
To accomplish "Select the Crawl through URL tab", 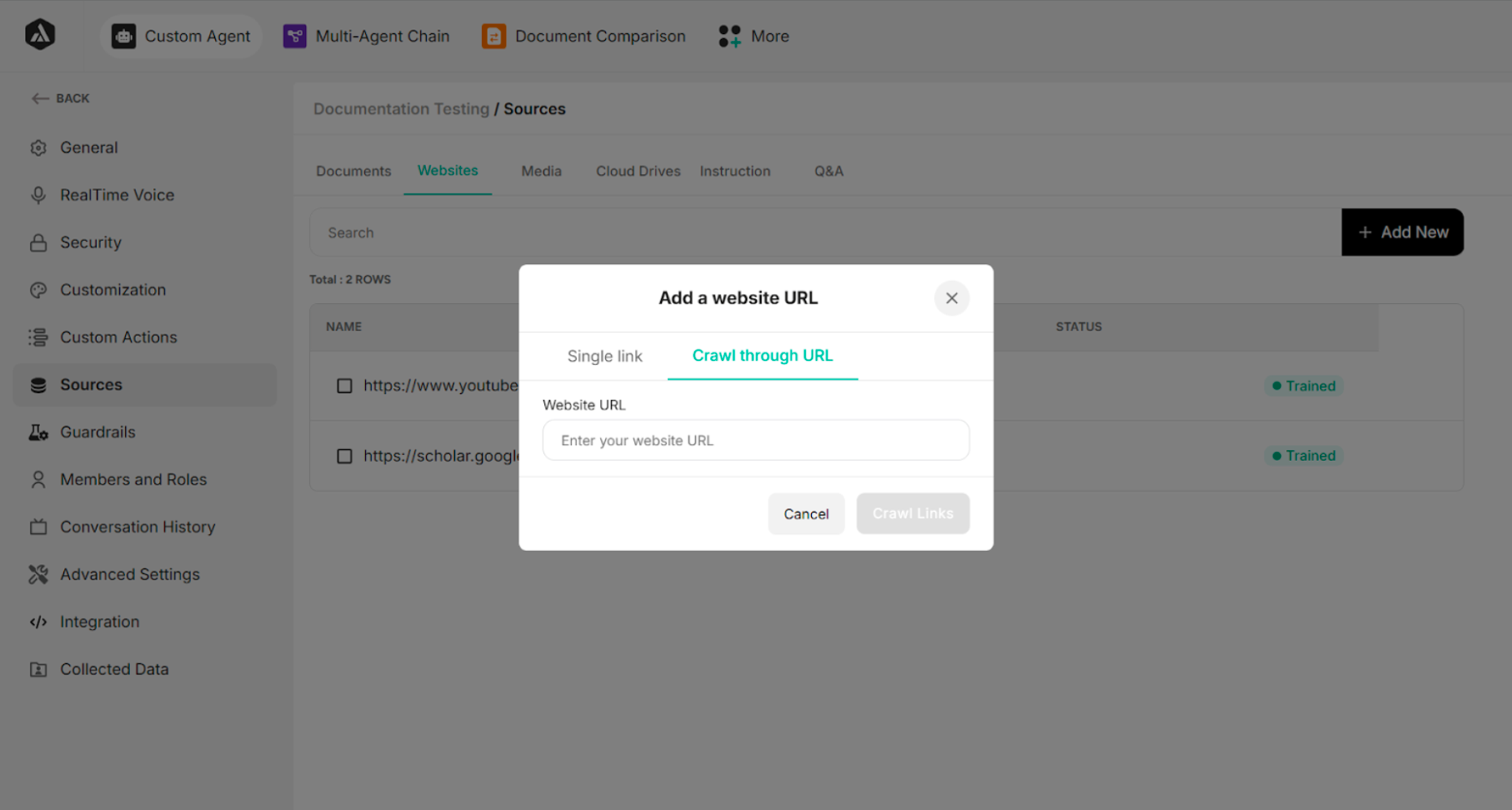I will tap(762, 356).
